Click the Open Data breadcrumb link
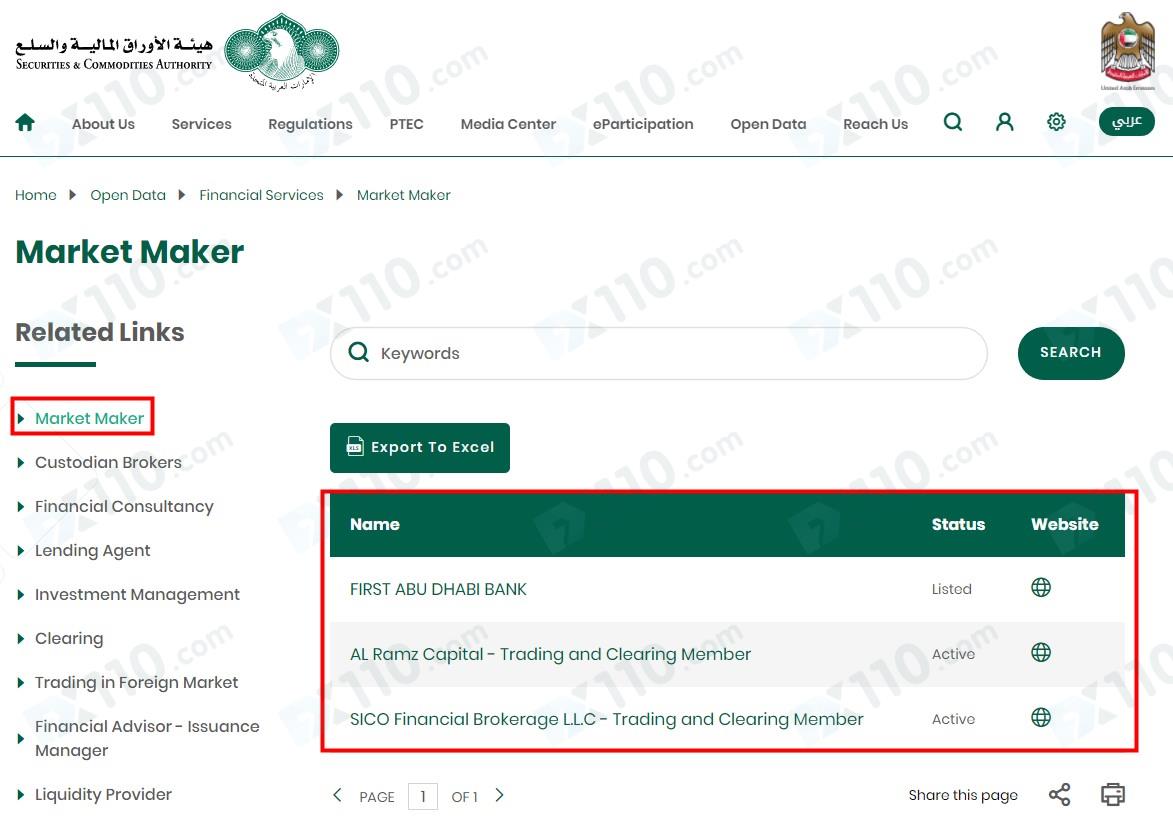Viewport: 1173px width, 817px height. [128, 195]
